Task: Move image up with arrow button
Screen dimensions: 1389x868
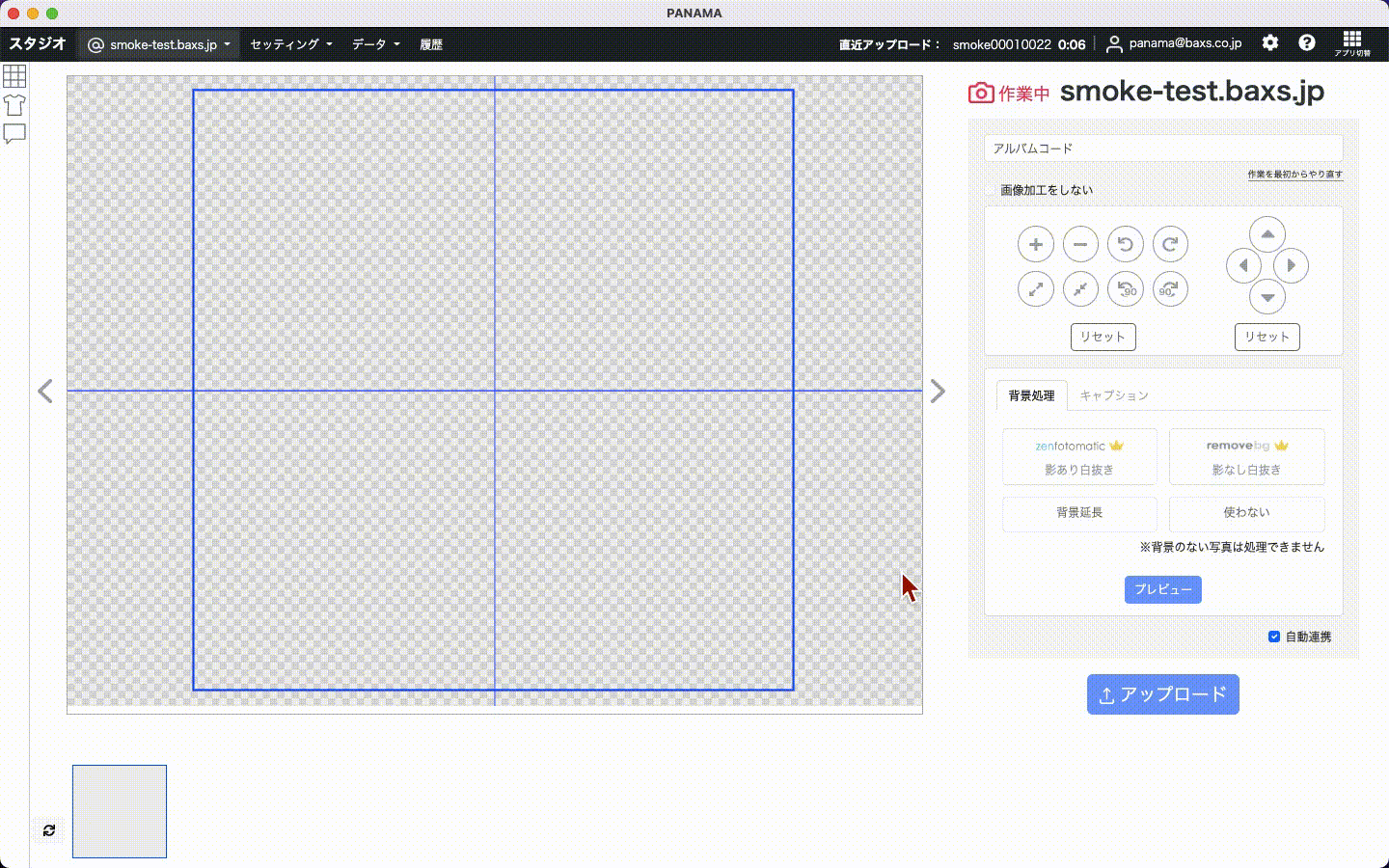Action: pyautogui.click(x=1266, y=234)
